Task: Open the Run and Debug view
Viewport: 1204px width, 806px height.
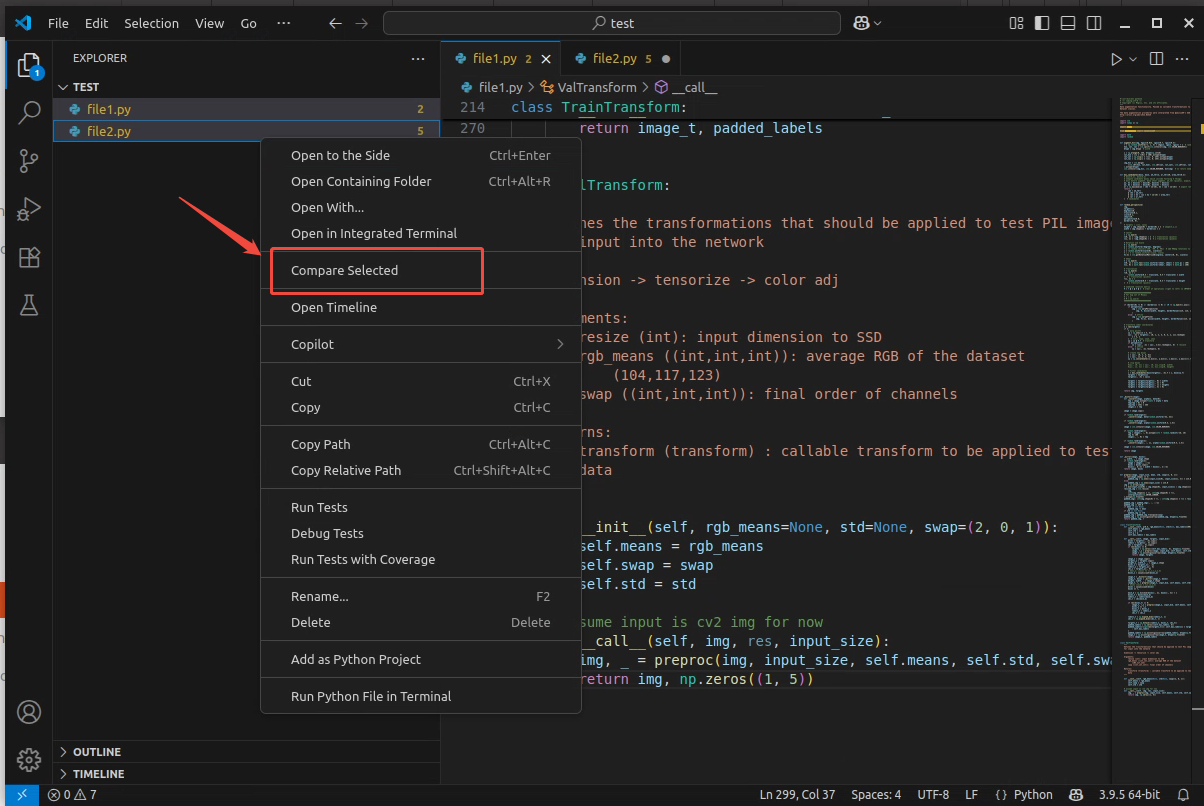Action: 29,208
